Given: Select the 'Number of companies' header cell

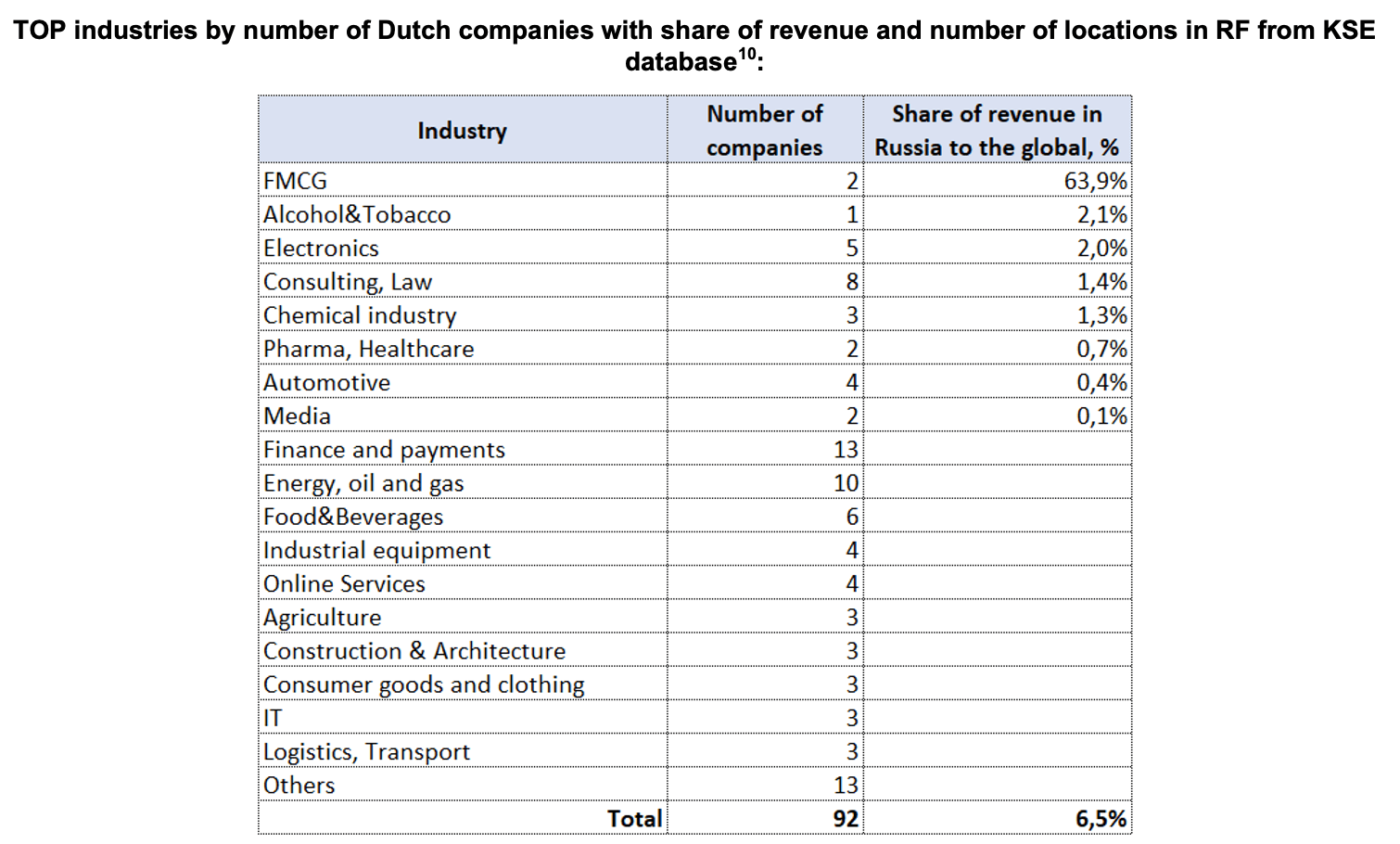Looking at the screenshot, I should click(765, 131).
